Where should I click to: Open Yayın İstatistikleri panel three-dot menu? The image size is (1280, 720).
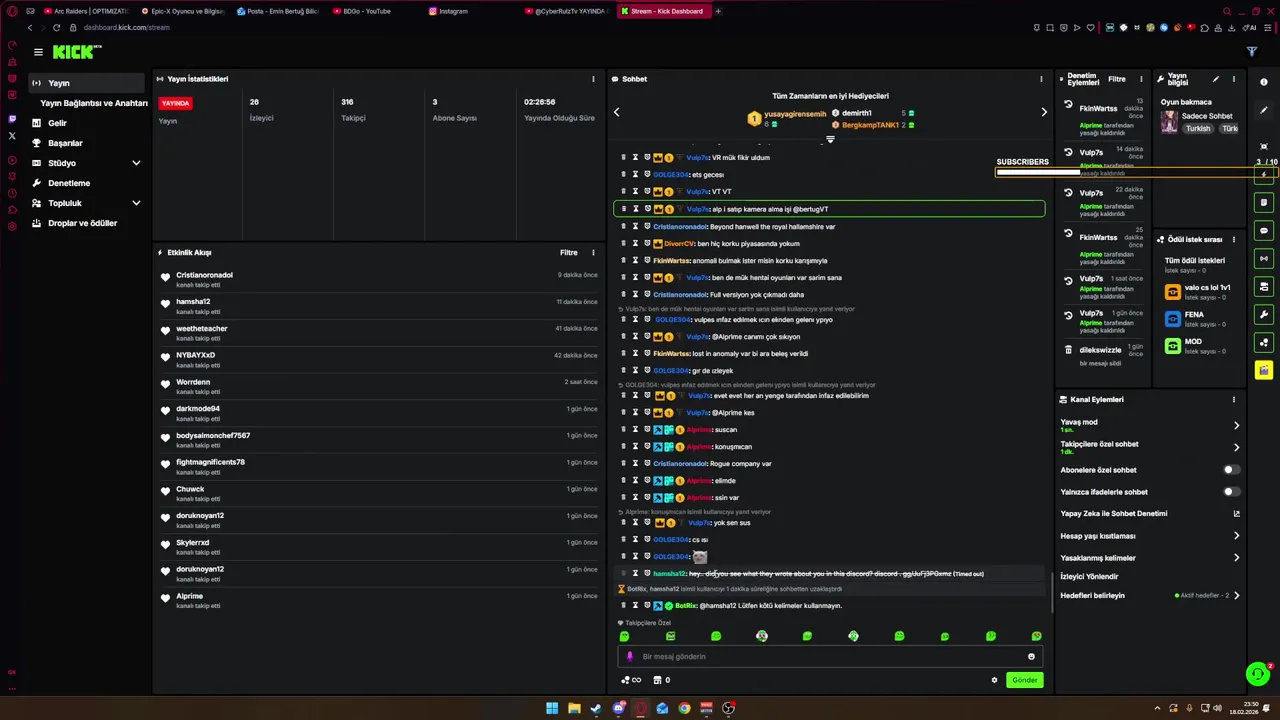point(593,79)
